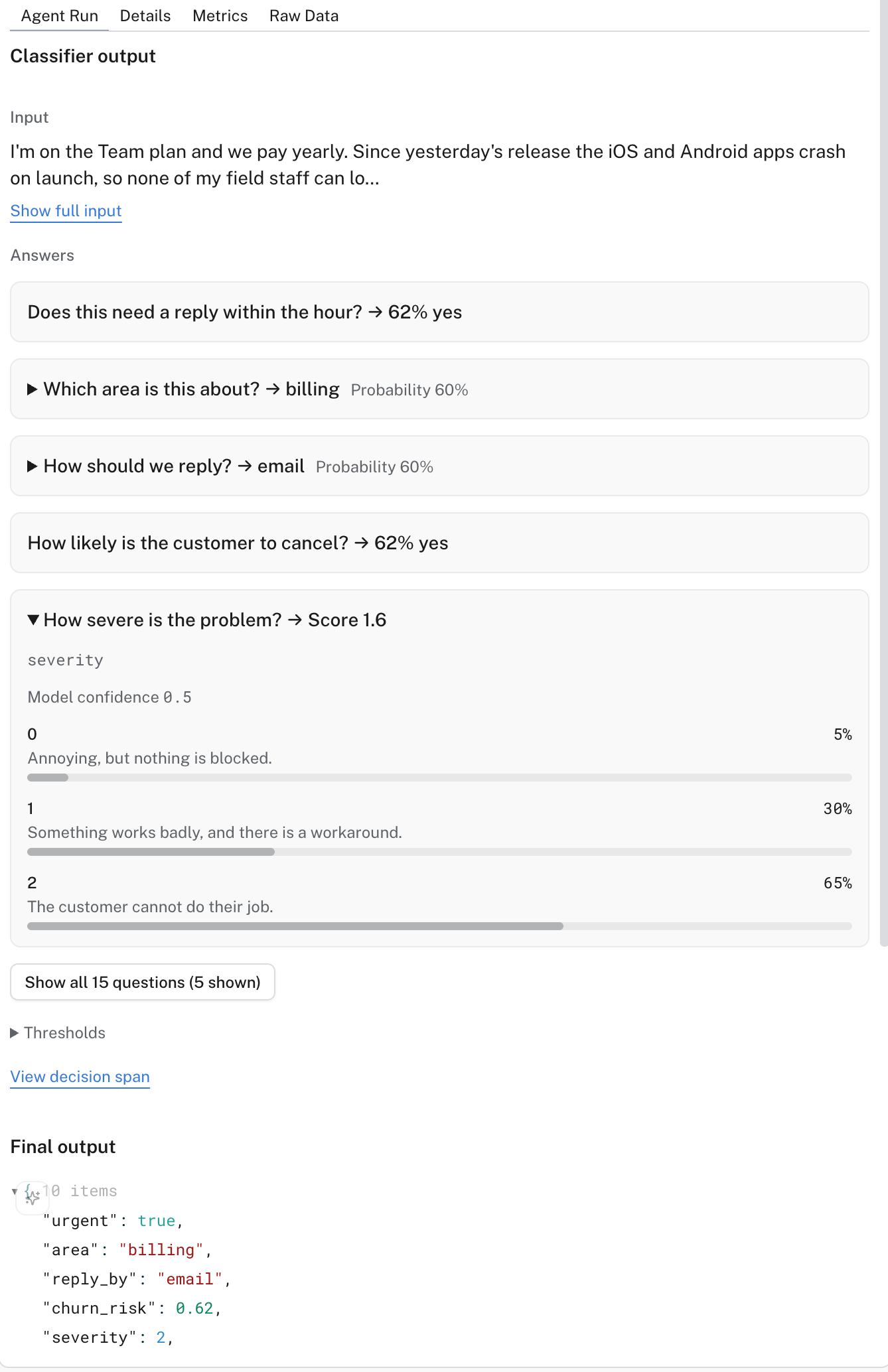This screenshot has height=1372, width=888.
Task: Click the Show full input link
Action: click(66, 211)
